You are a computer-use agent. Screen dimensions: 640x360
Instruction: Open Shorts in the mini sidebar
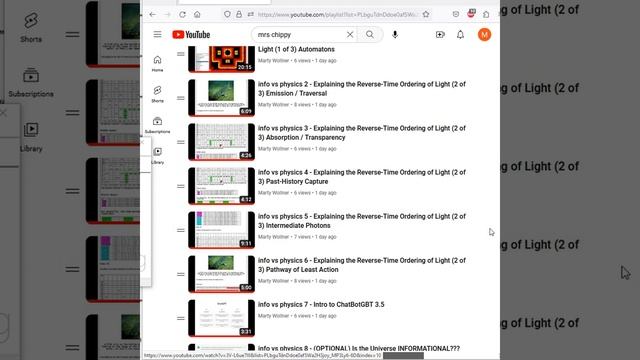[158, 94]
